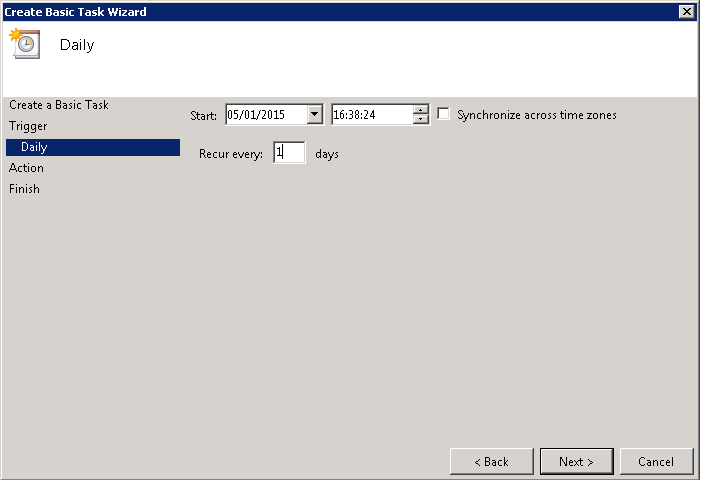This screenshot has width=702, height=480.
Task: Increase start time with up spinner arrow
Action: point(421,110)
